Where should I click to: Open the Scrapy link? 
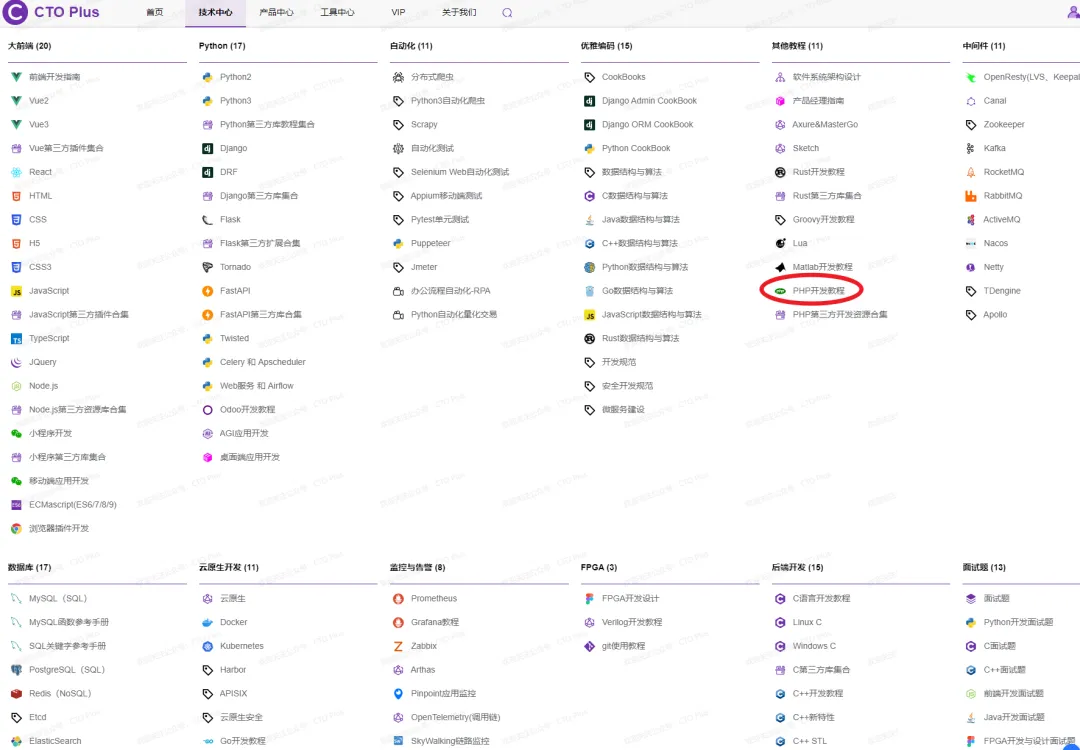pyautogui.click(x=424, y=125)
